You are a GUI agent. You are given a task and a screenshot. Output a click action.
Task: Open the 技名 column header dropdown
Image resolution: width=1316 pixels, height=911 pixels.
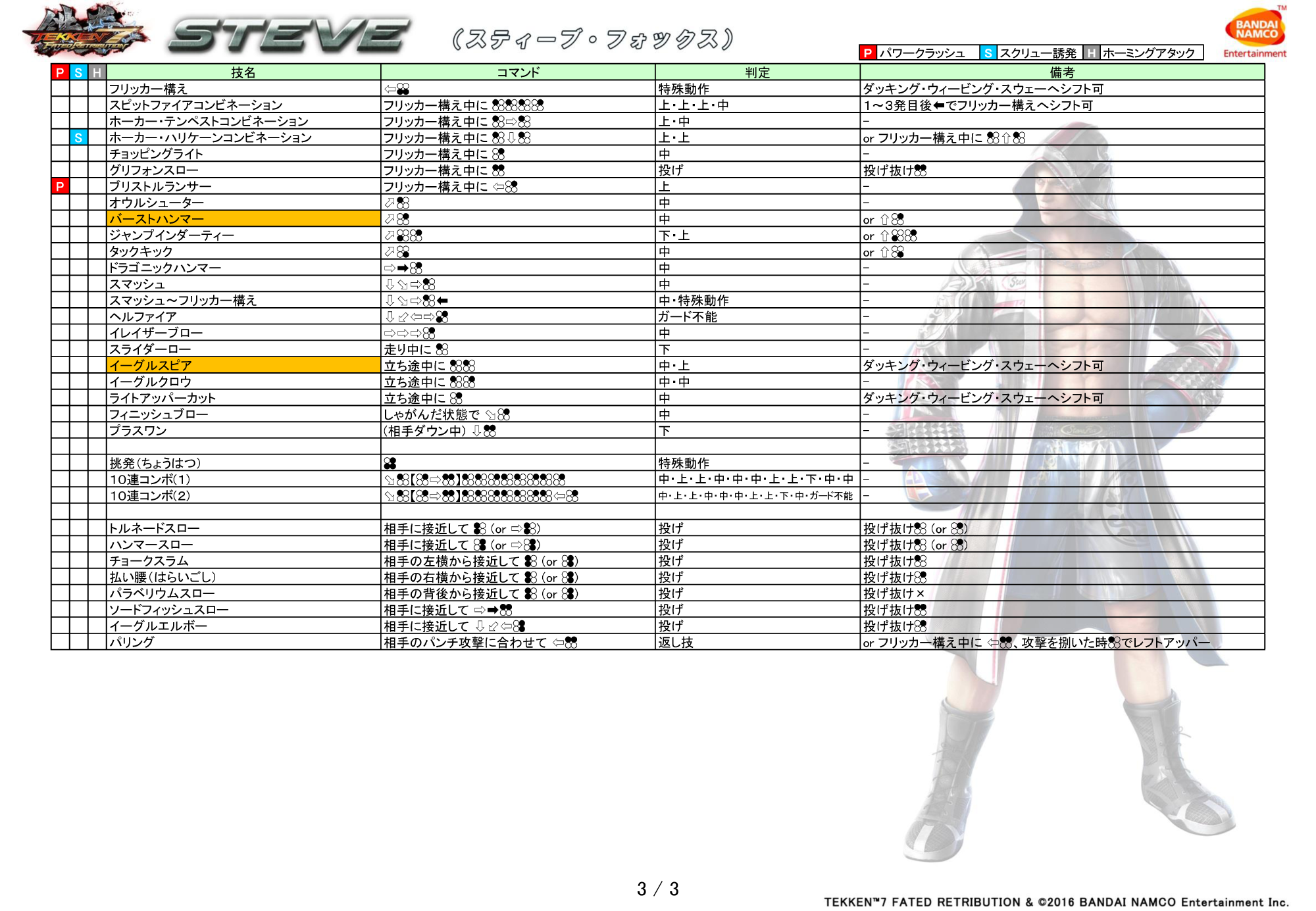[244, 73]
